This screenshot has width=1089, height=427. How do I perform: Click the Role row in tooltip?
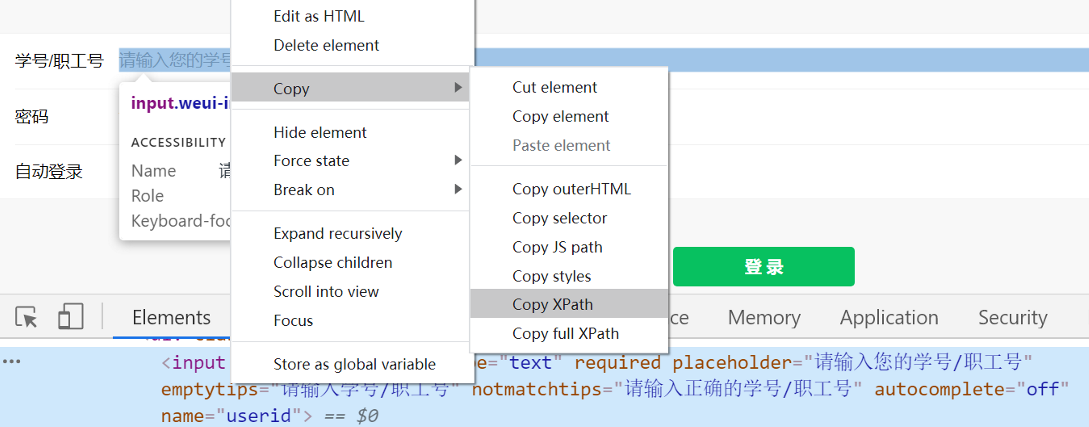coord(179,196)
